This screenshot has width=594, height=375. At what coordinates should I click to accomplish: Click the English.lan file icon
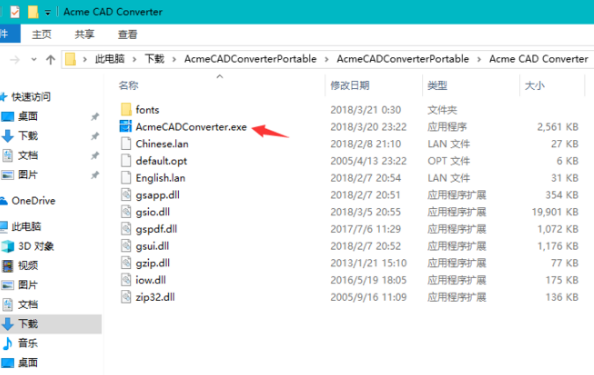[126, 178]
